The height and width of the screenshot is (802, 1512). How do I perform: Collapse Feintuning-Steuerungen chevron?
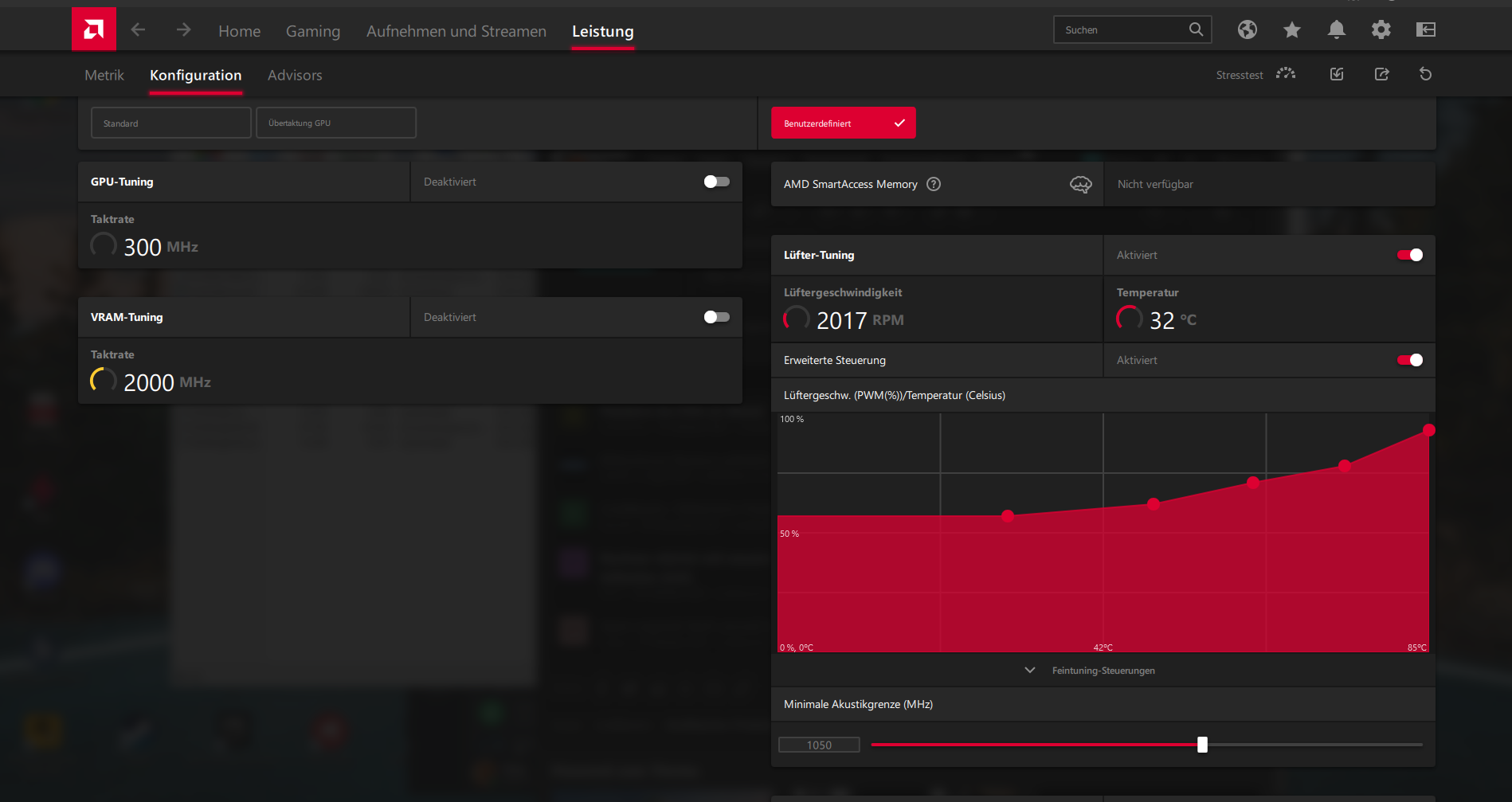[x=1030, y=671]
